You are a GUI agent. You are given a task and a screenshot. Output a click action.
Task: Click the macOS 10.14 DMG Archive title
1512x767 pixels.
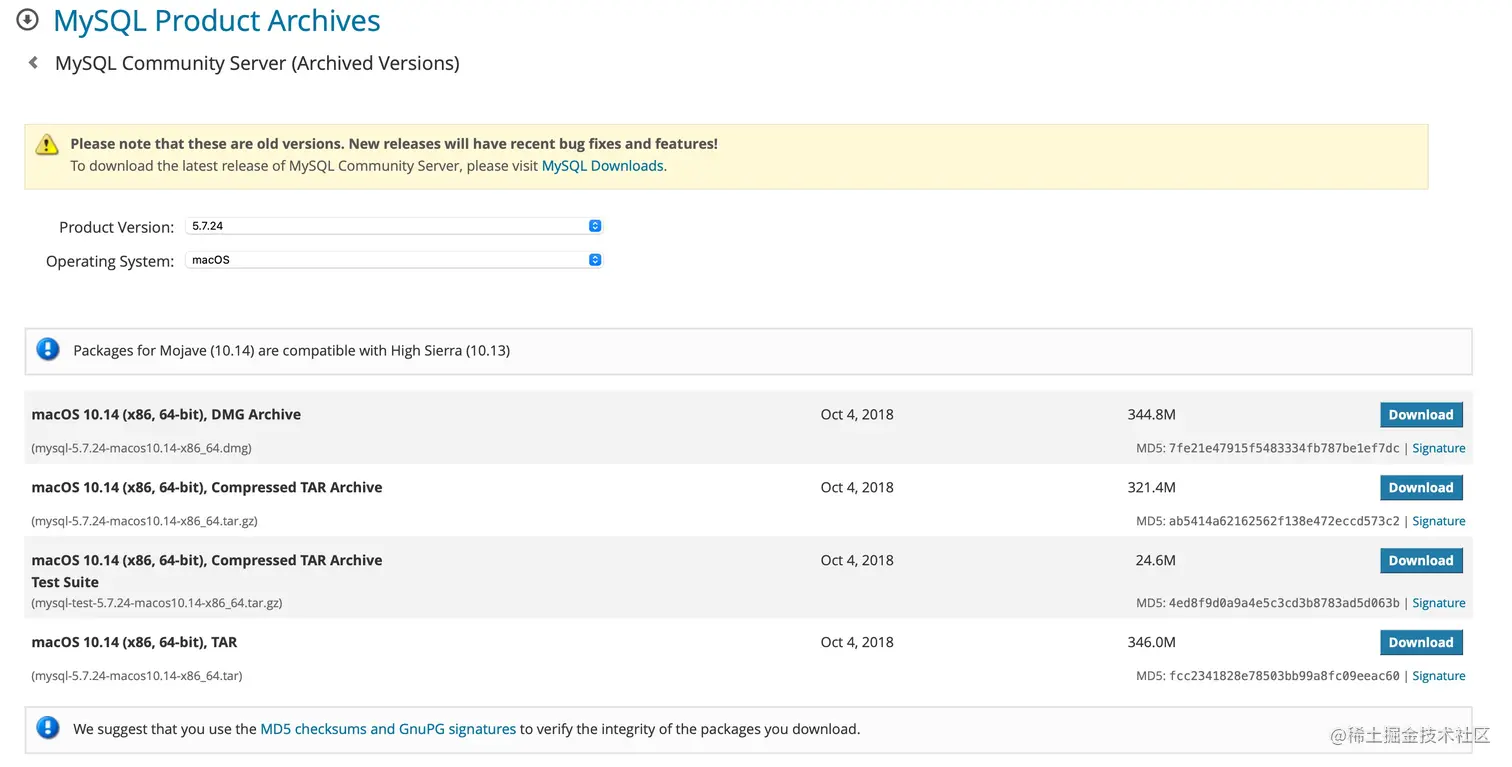(166, 414)
